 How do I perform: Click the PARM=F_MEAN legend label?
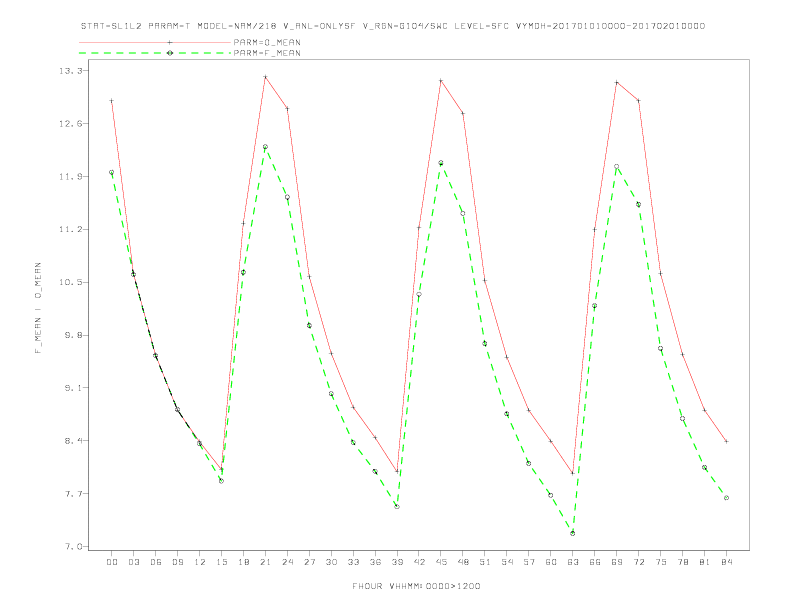(267, 53)
